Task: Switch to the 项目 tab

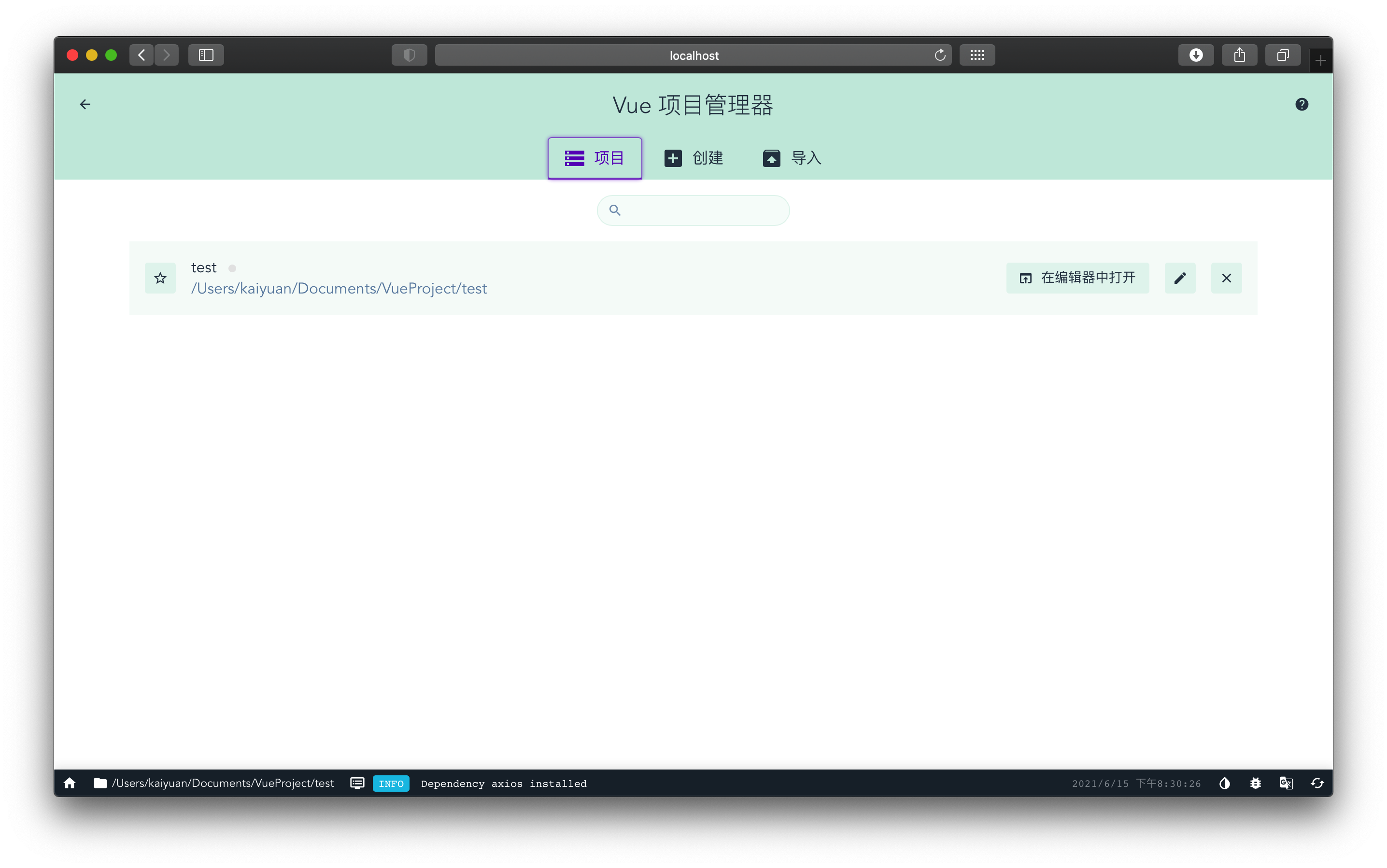Action: point(594,158)
